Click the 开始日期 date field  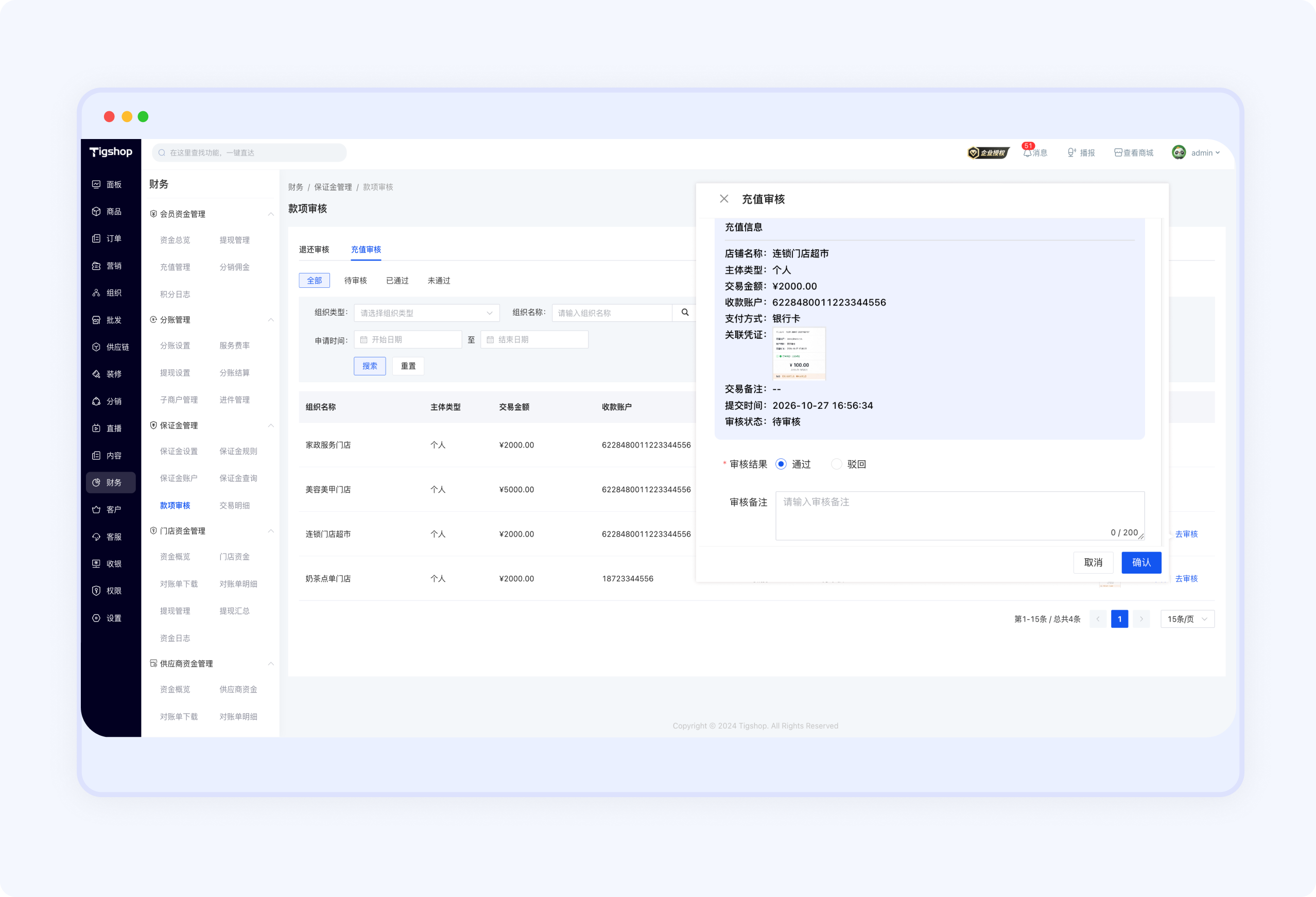(x=408, y=339)
